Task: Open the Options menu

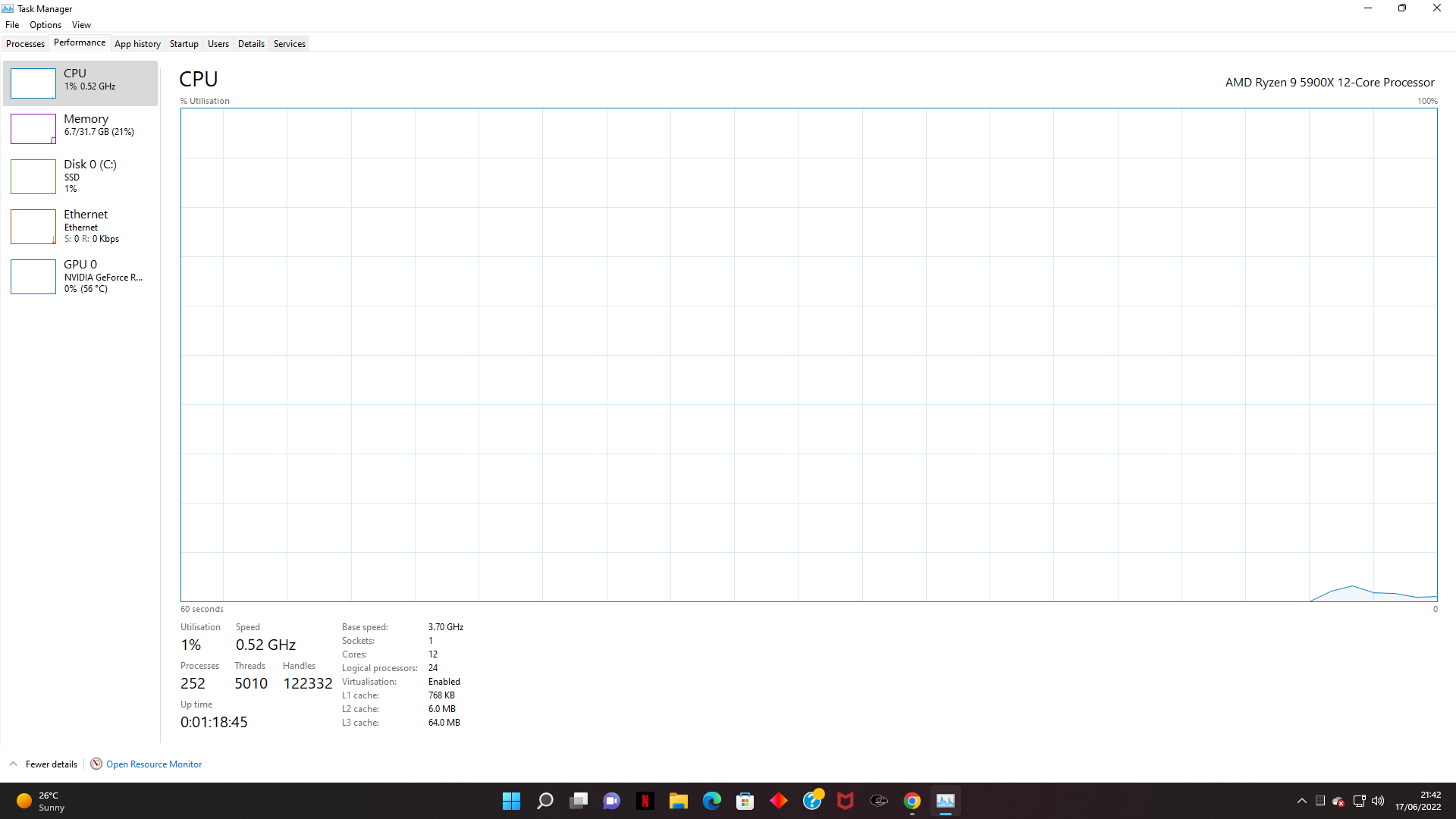Action: click(45, 24)
